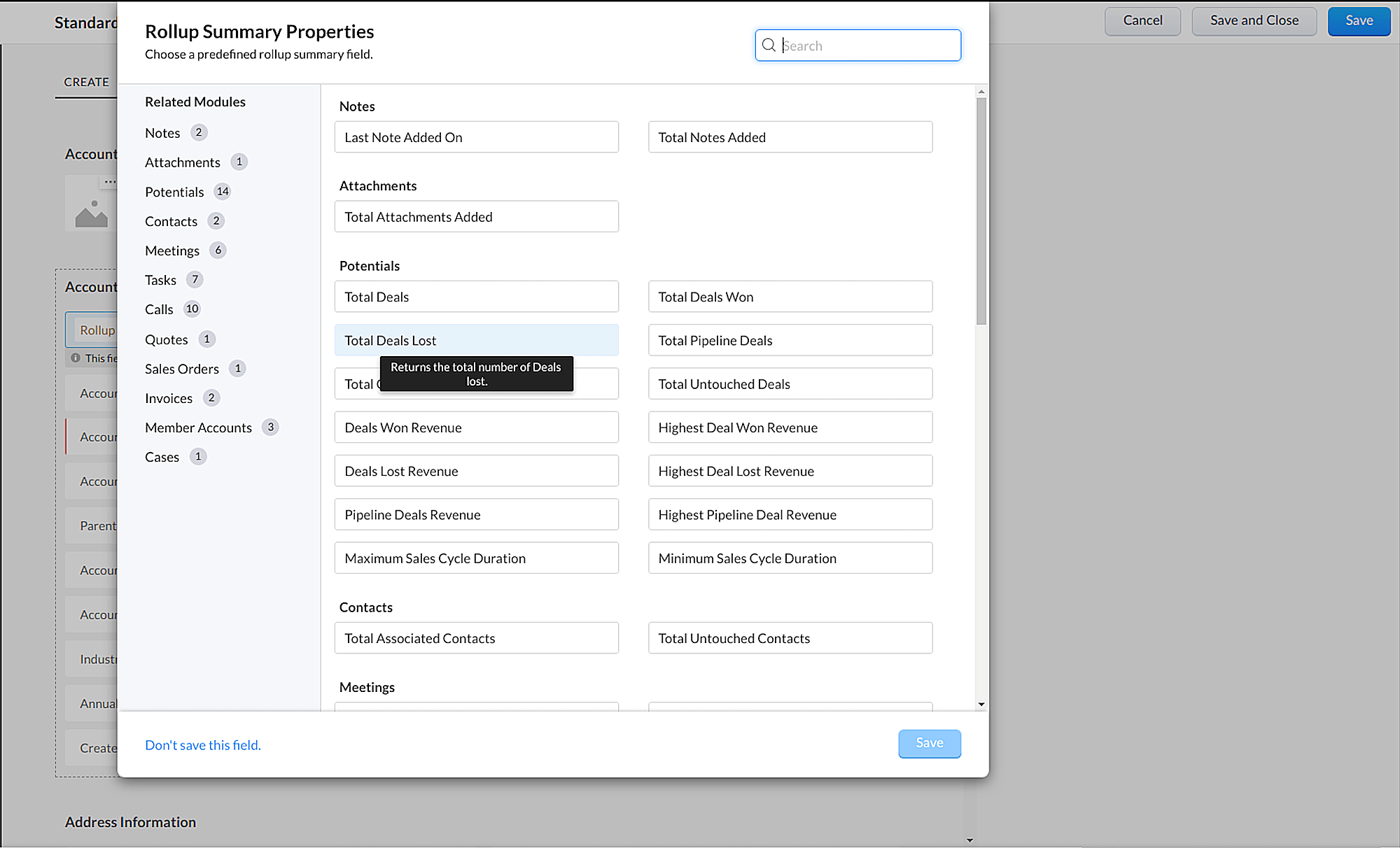1400x848 pixels.
Task: Choose Total Deals Lost rollup field
Action: coord(476,341)
